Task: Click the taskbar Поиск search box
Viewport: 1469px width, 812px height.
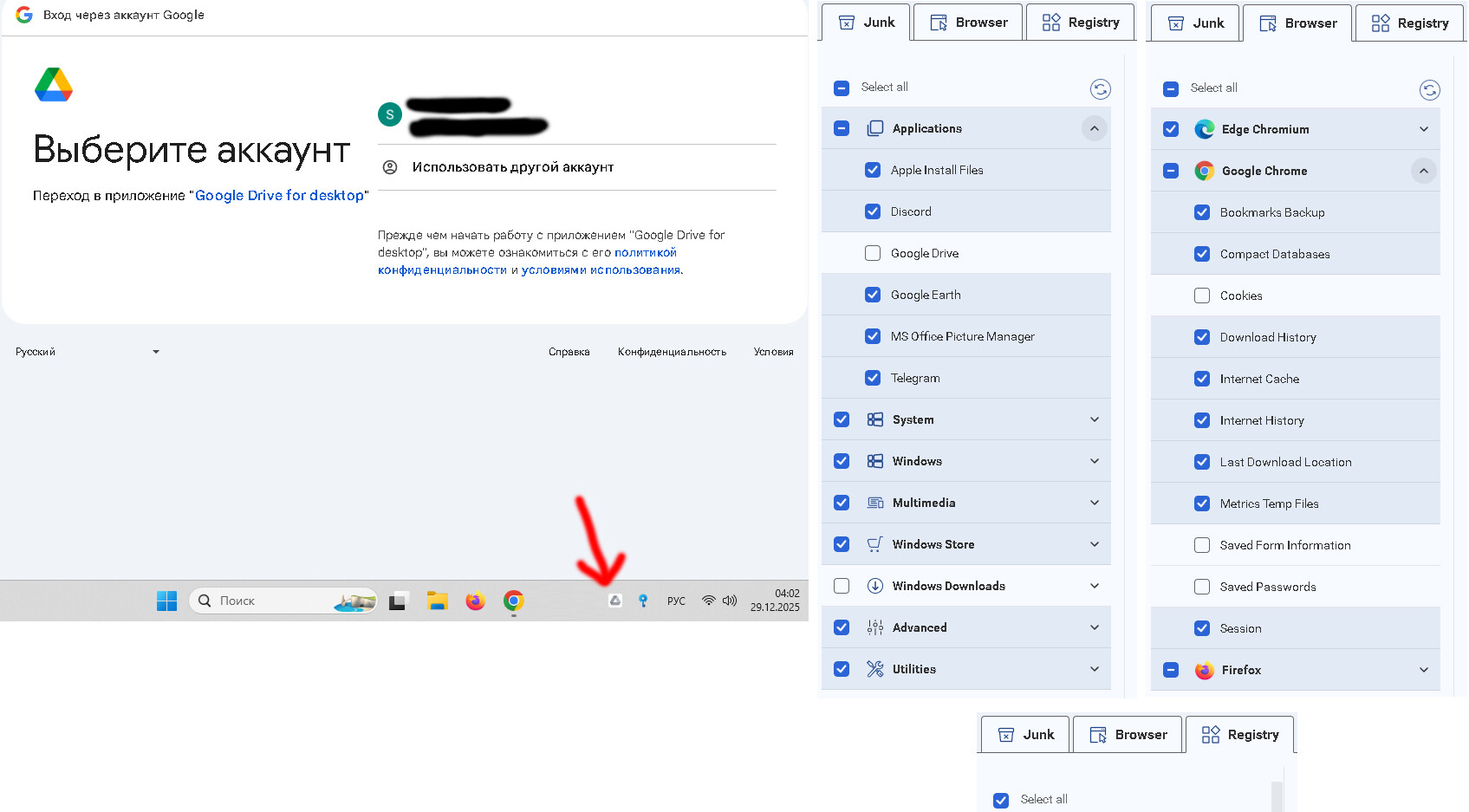Action: [x=269, y=601]
